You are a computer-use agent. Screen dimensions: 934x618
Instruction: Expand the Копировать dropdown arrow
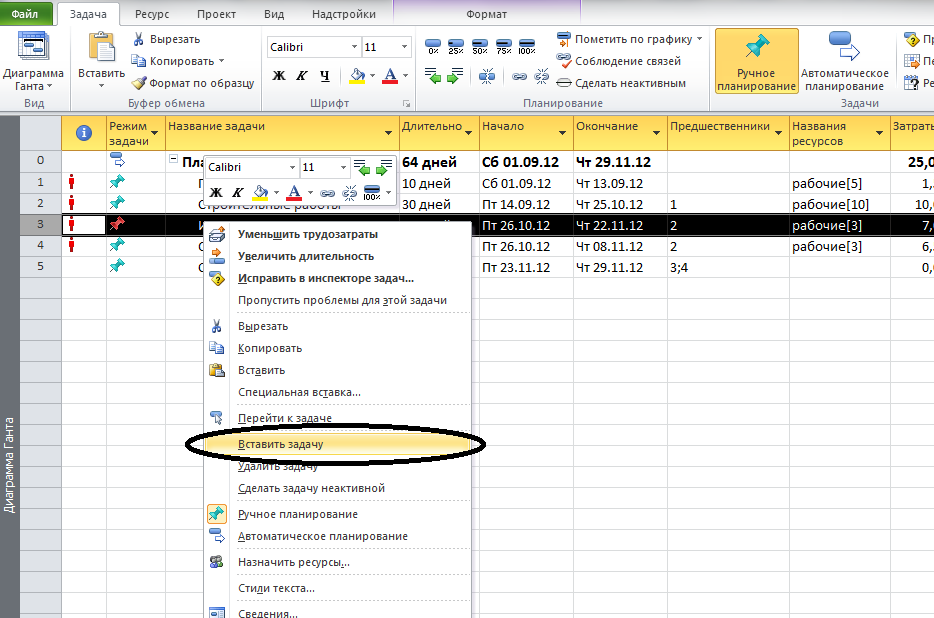222,61
